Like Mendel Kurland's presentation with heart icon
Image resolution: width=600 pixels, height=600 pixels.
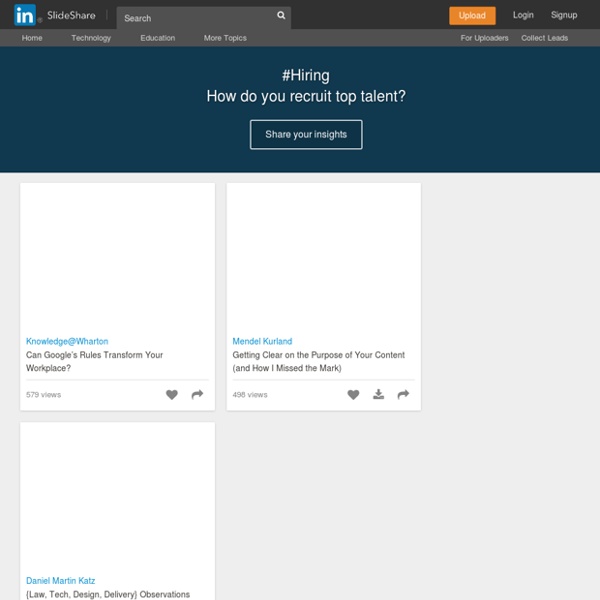pos(353,394)
